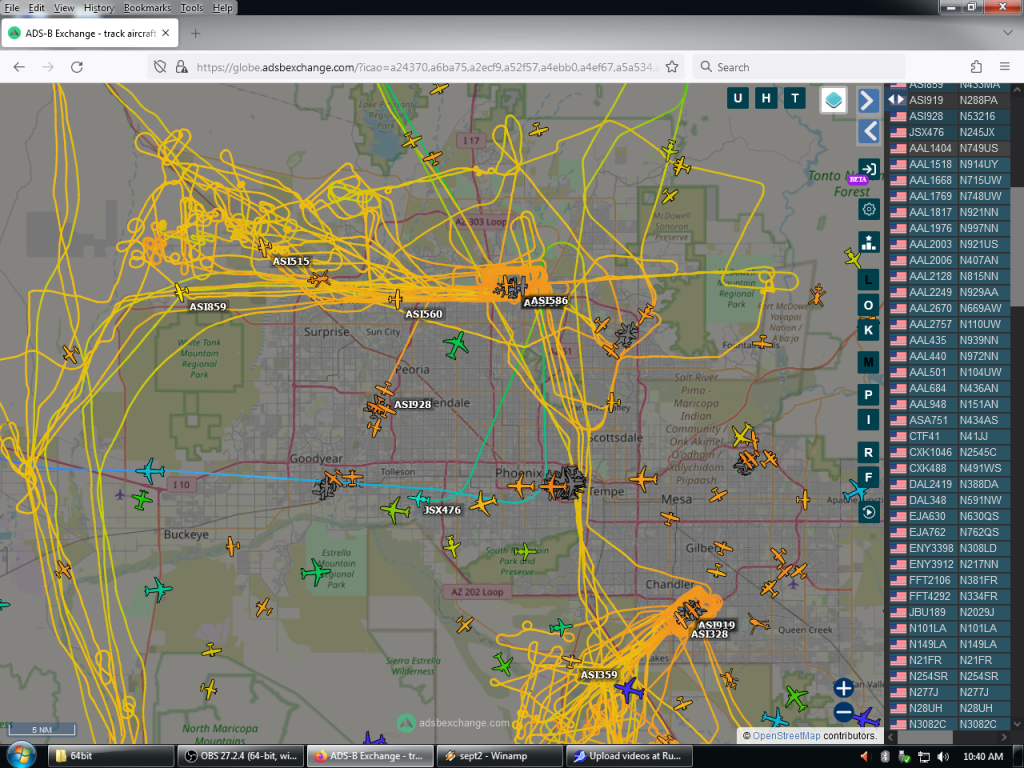Go back to previous page
Viewport: 1024px width, 768px height.
[19, 67]
